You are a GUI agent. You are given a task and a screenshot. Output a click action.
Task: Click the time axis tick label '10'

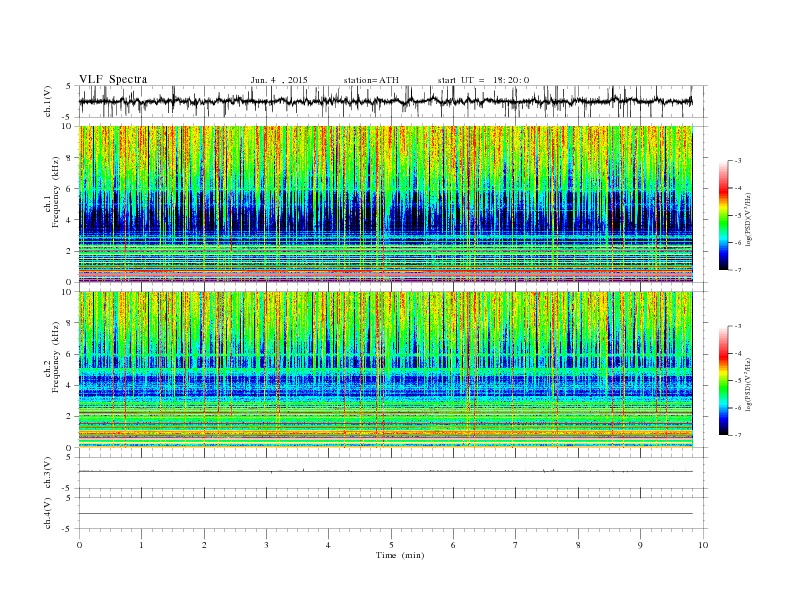(703, 545)
